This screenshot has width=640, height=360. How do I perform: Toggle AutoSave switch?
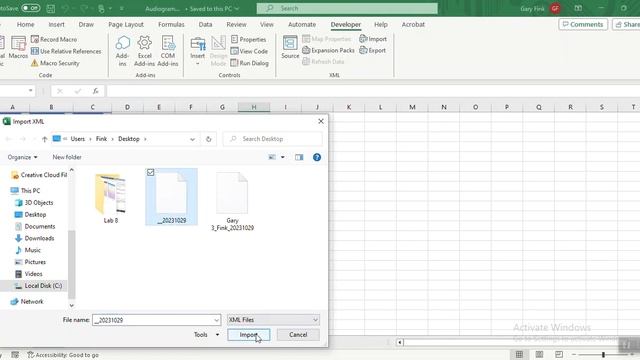pos(31,8)
